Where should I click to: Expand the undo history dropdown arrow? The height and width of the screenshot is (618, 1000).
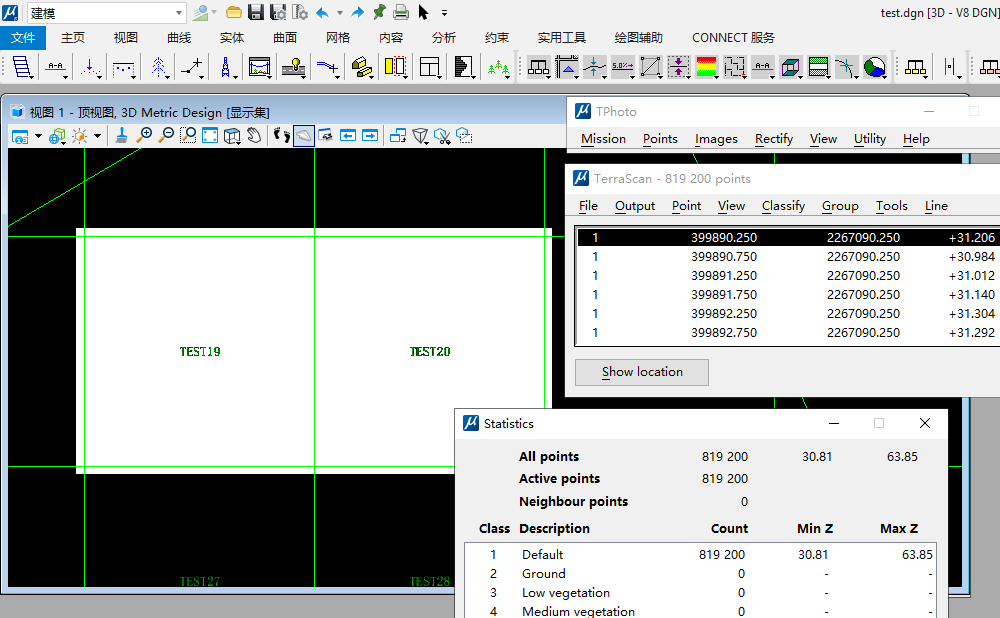(340, 13)
